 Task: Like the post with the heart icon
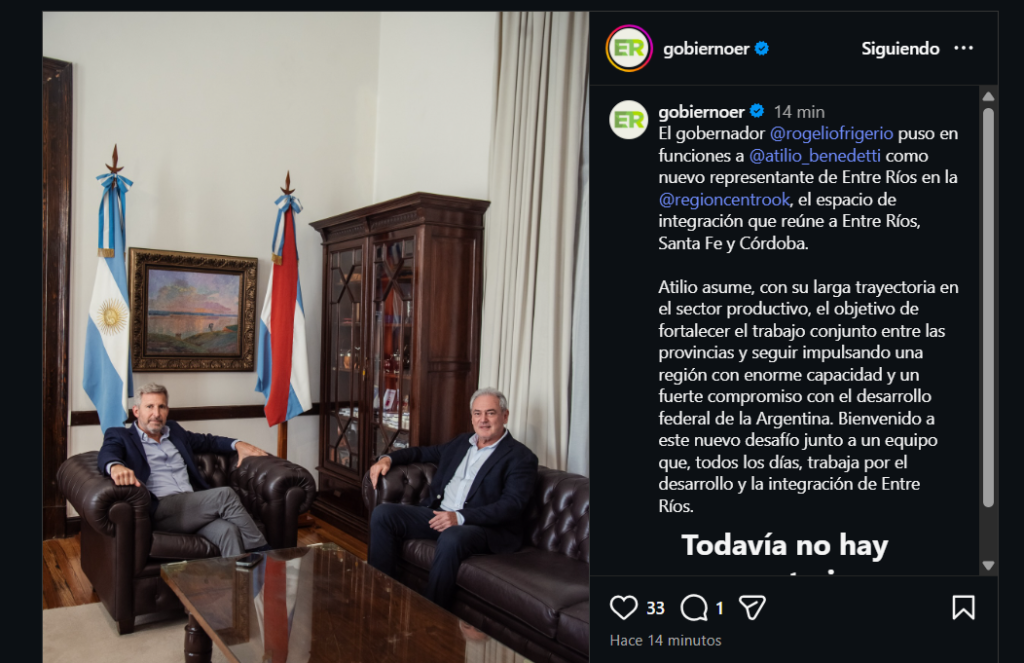(x=623, y=608)
